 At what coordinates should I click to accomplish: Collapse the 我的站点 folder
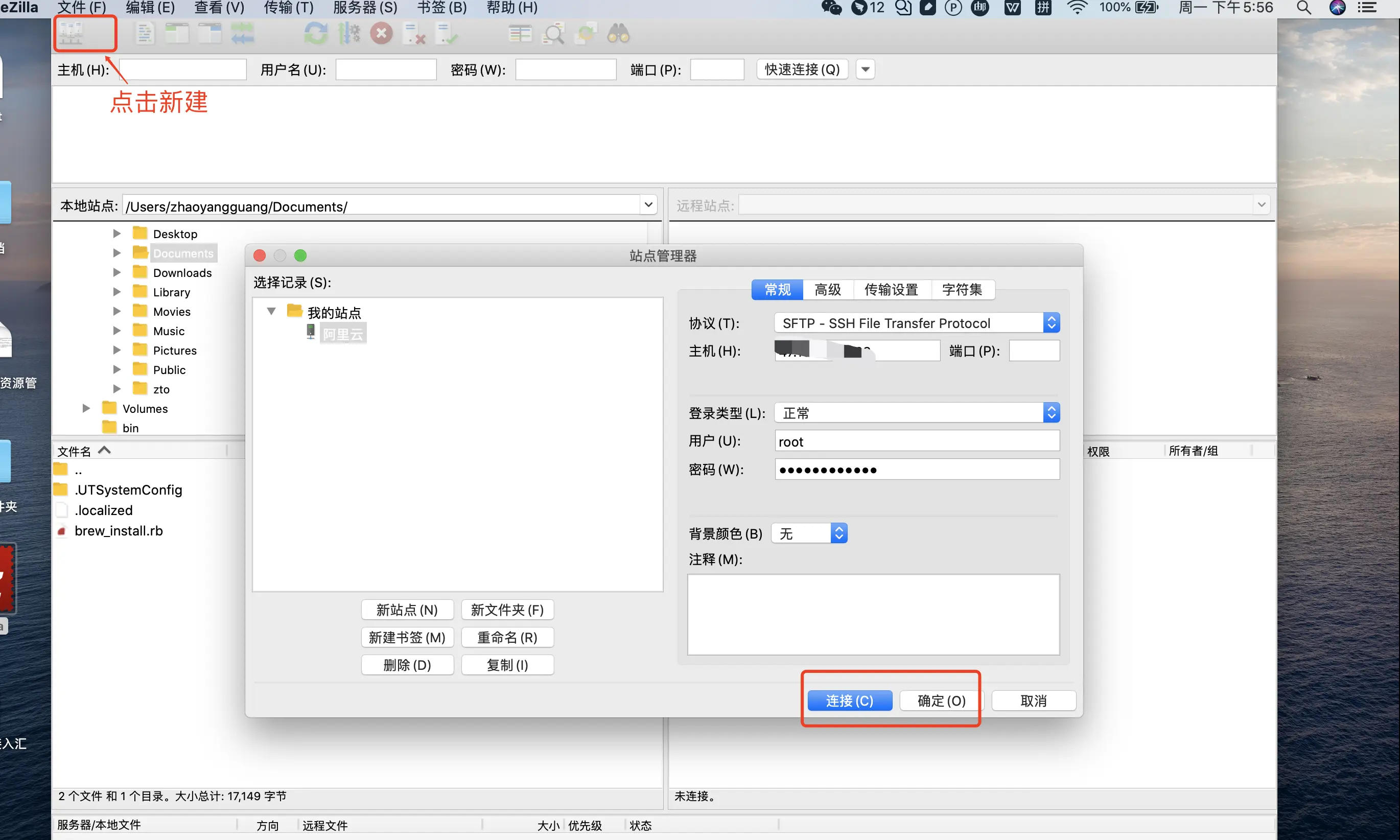coord(271,311)
